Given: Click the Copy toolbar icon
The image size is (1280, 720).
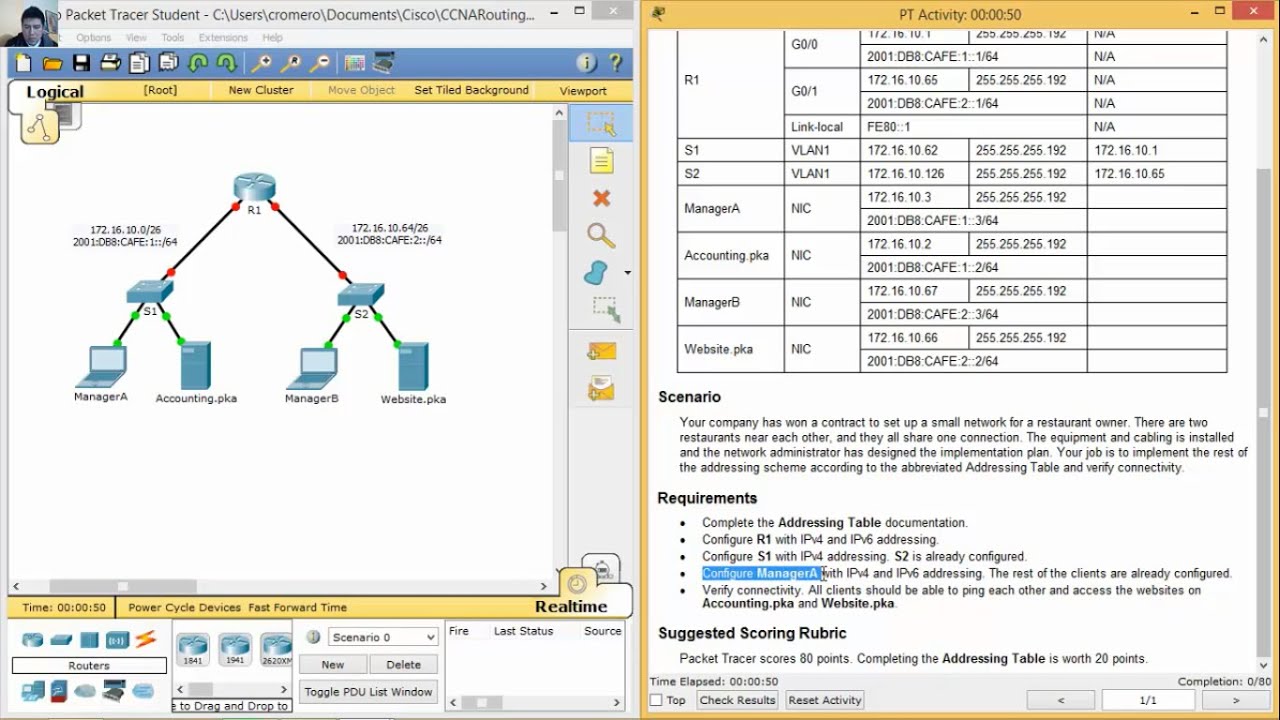Looking at the screenshot, I should [x=140, y=63].
